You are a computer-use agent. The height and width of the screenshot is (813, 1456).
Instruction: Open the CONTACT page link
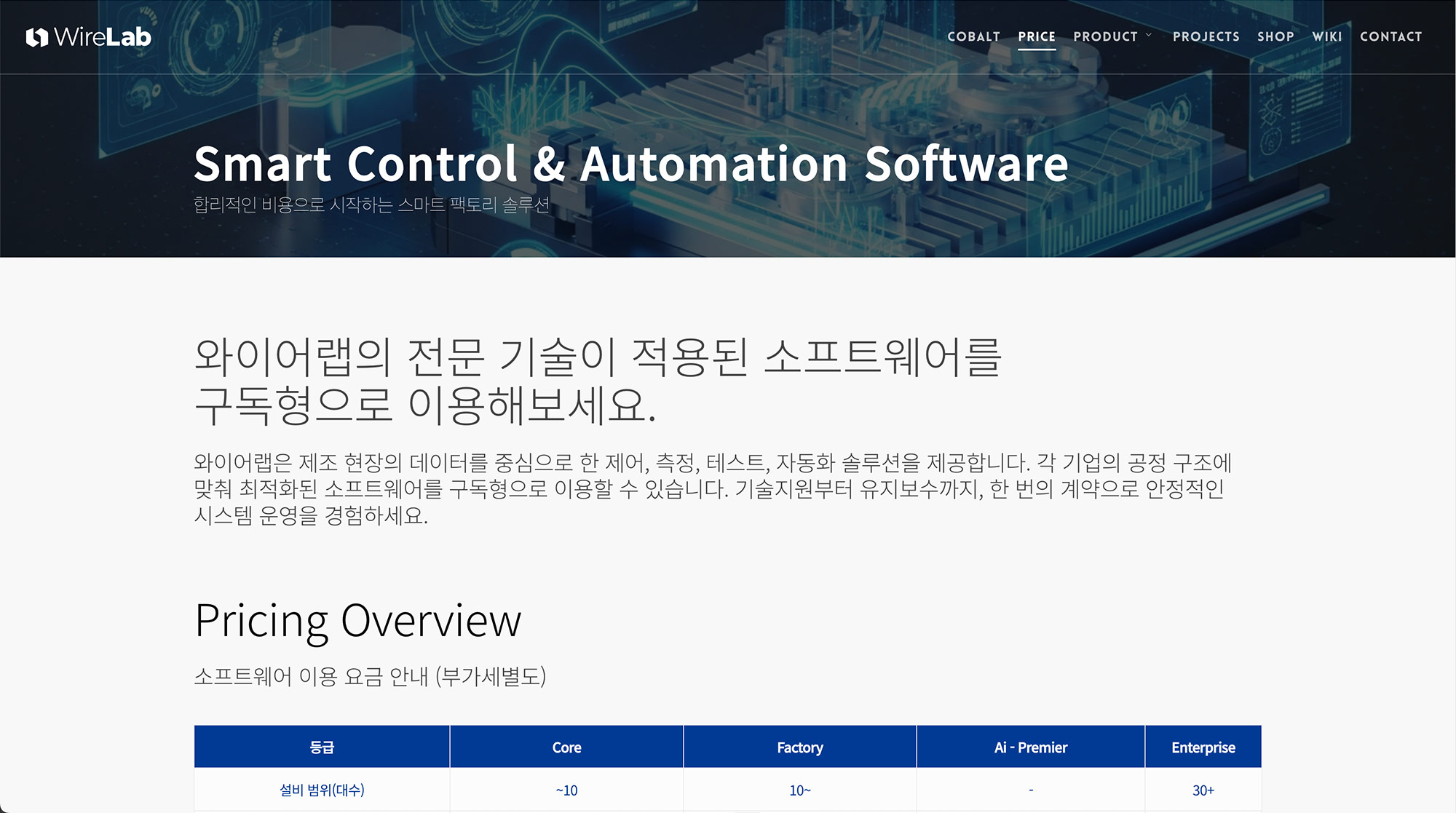1390,36
